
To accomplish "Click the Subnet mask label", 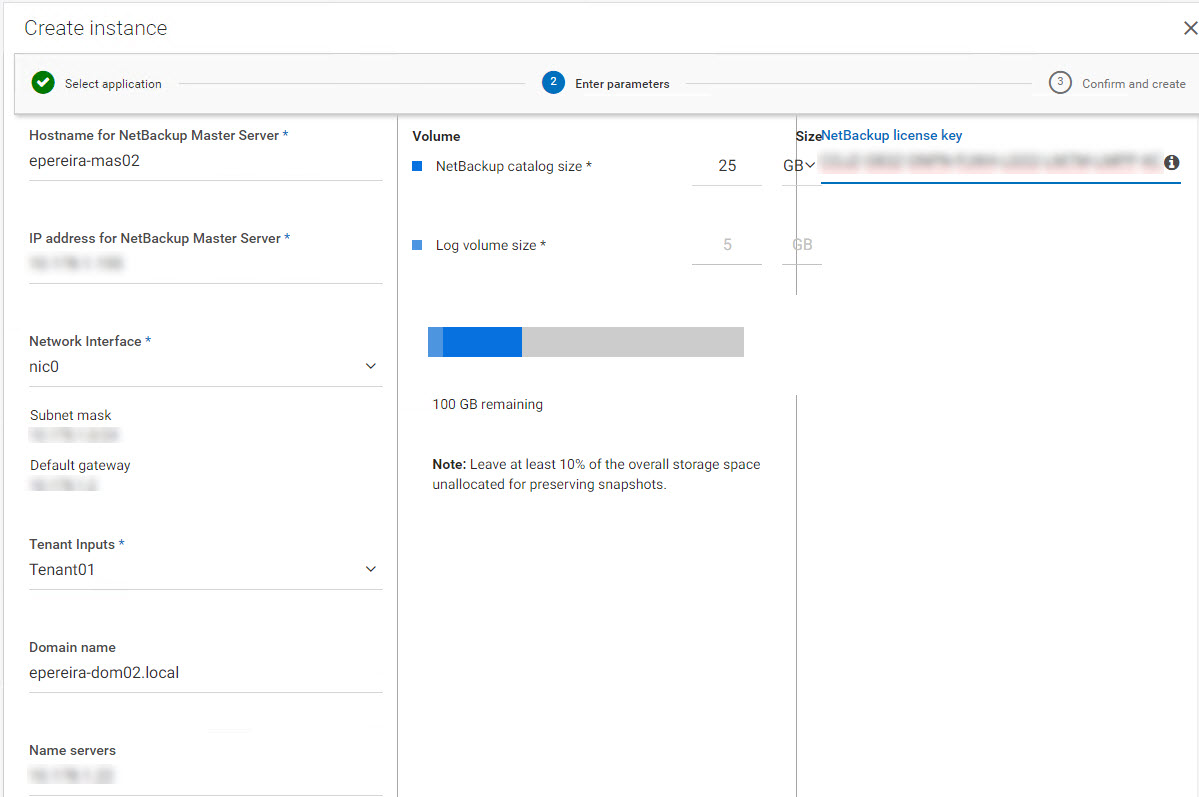I will pos(70,415).
